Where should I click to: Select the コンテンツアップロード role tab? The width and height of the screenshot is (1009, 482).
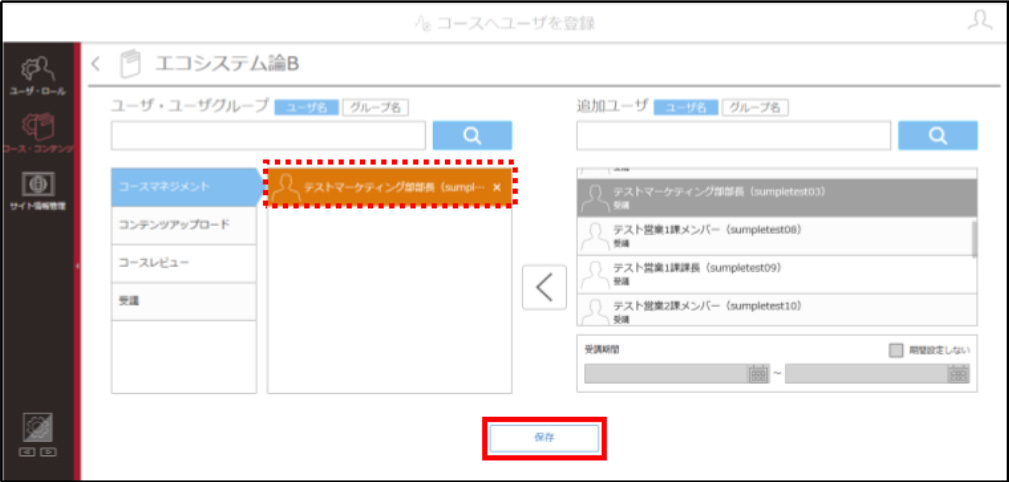point(184,225)
